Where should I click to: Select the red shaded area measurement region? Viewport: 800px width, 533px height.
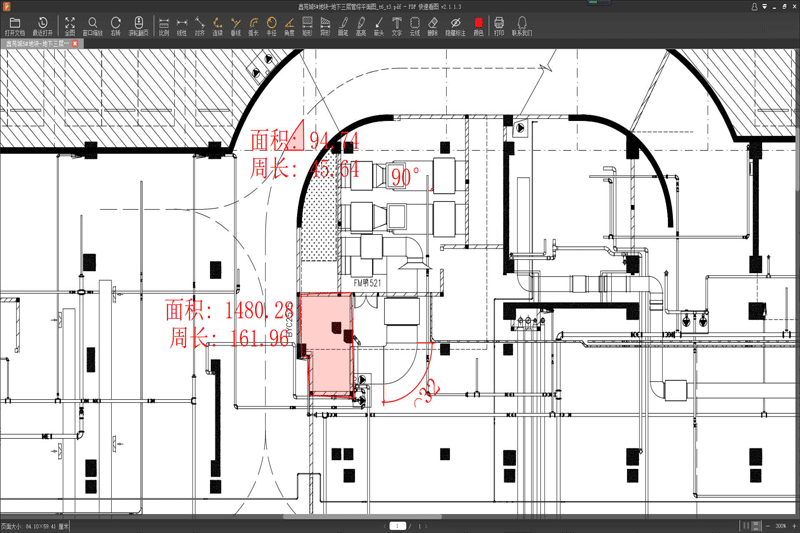[327, 345]
